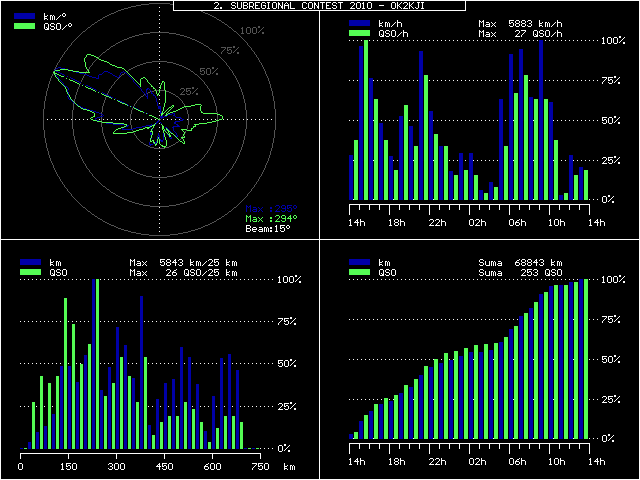This screenshot has width=640, height=480.
Task: Click the 'km/h' legend label
Action: pos(393,24)
